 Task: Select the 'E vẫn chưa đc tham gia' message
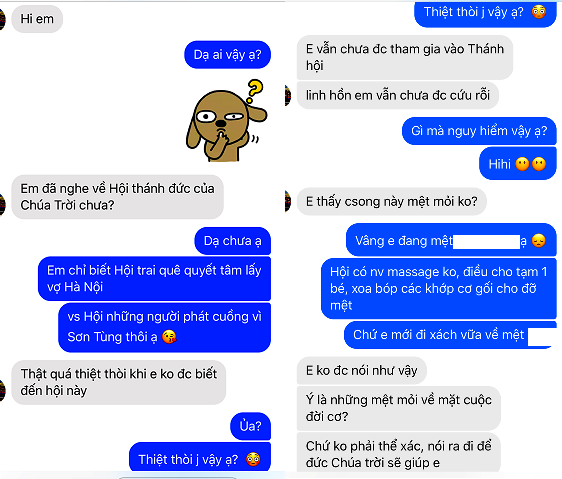point(405,57)
